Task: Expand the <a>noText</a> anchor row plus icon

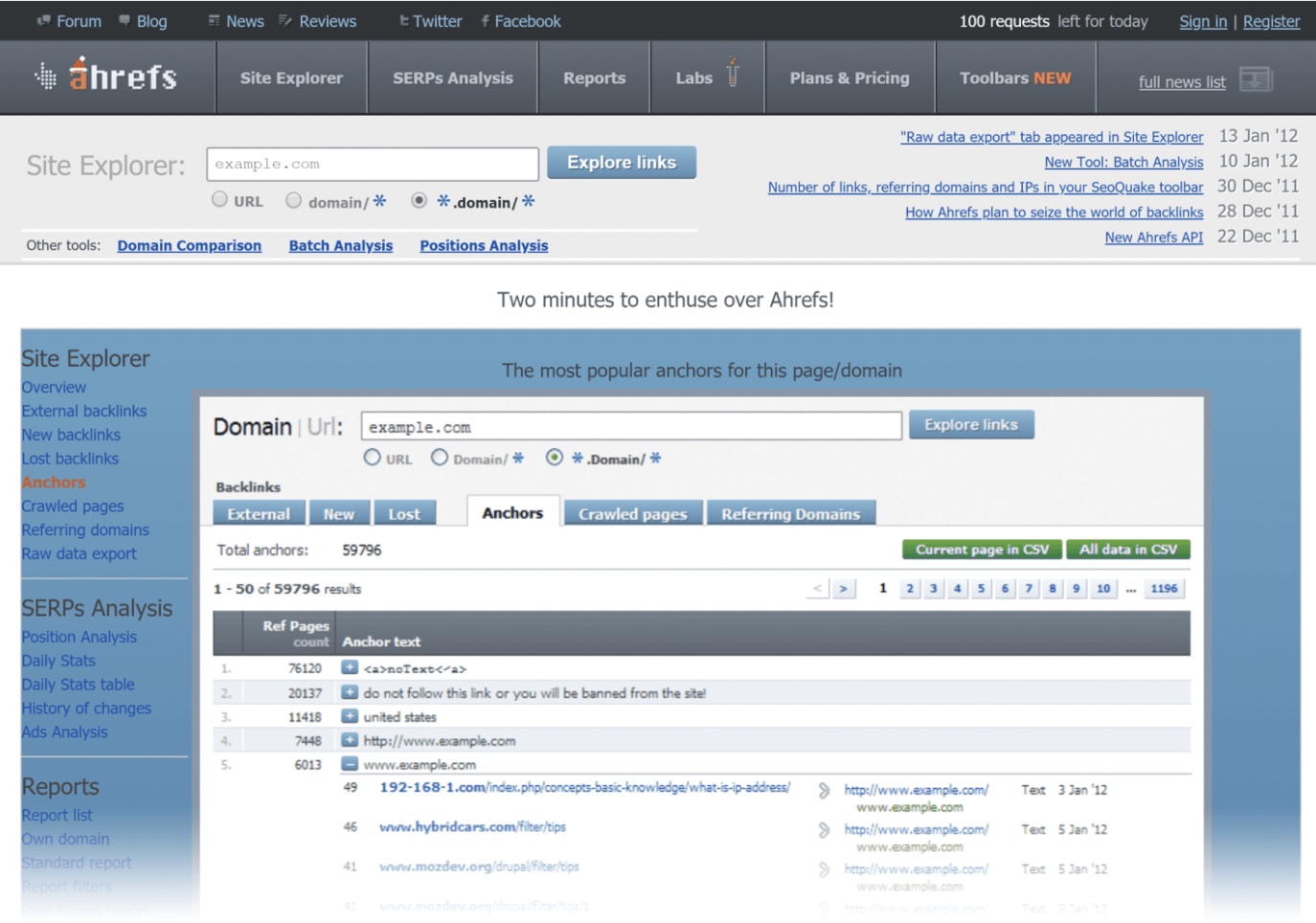Action: [x=350, y=667]
